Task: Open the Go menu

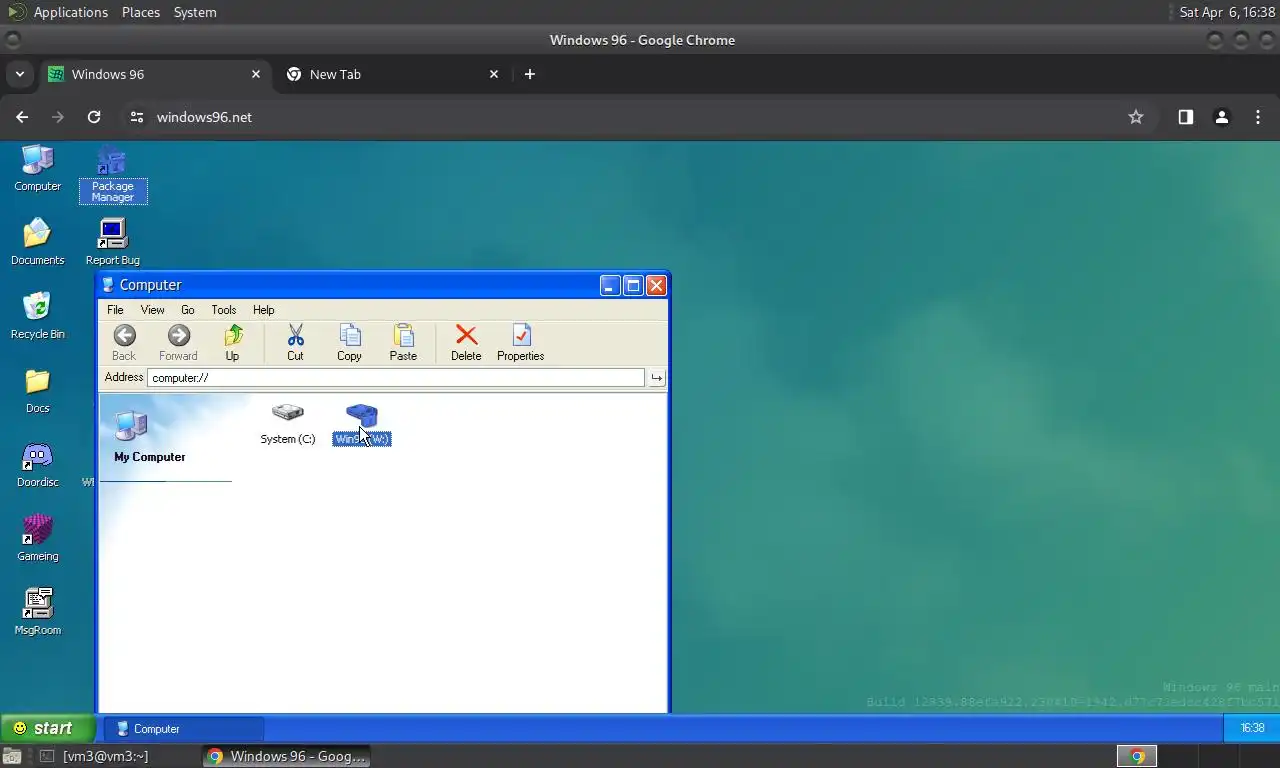Action: (x=188, y=310)
